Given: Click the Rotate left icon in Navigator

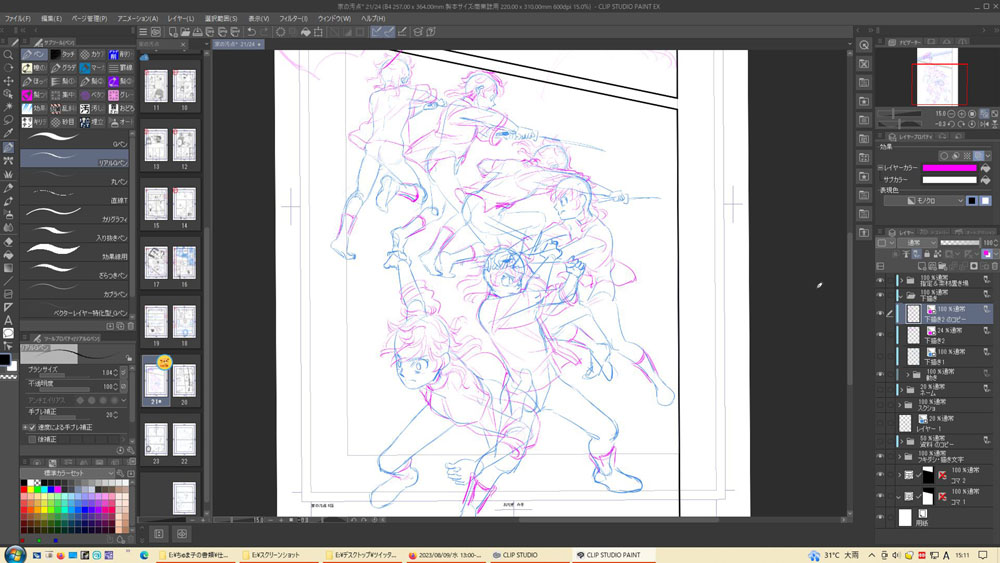Looking at the screenshot, I should pos(951,124).
